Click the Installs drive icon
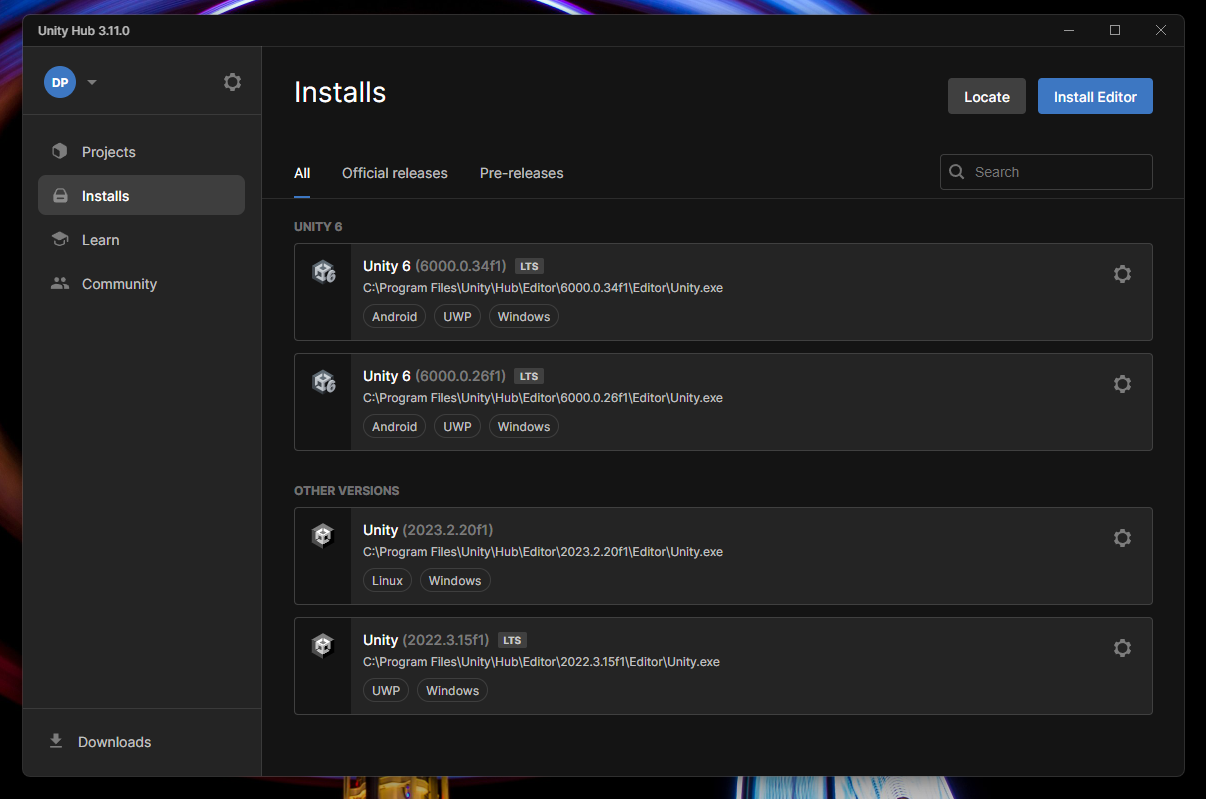1206x799 pixels. pyautogui.click(x=60, y=196)
